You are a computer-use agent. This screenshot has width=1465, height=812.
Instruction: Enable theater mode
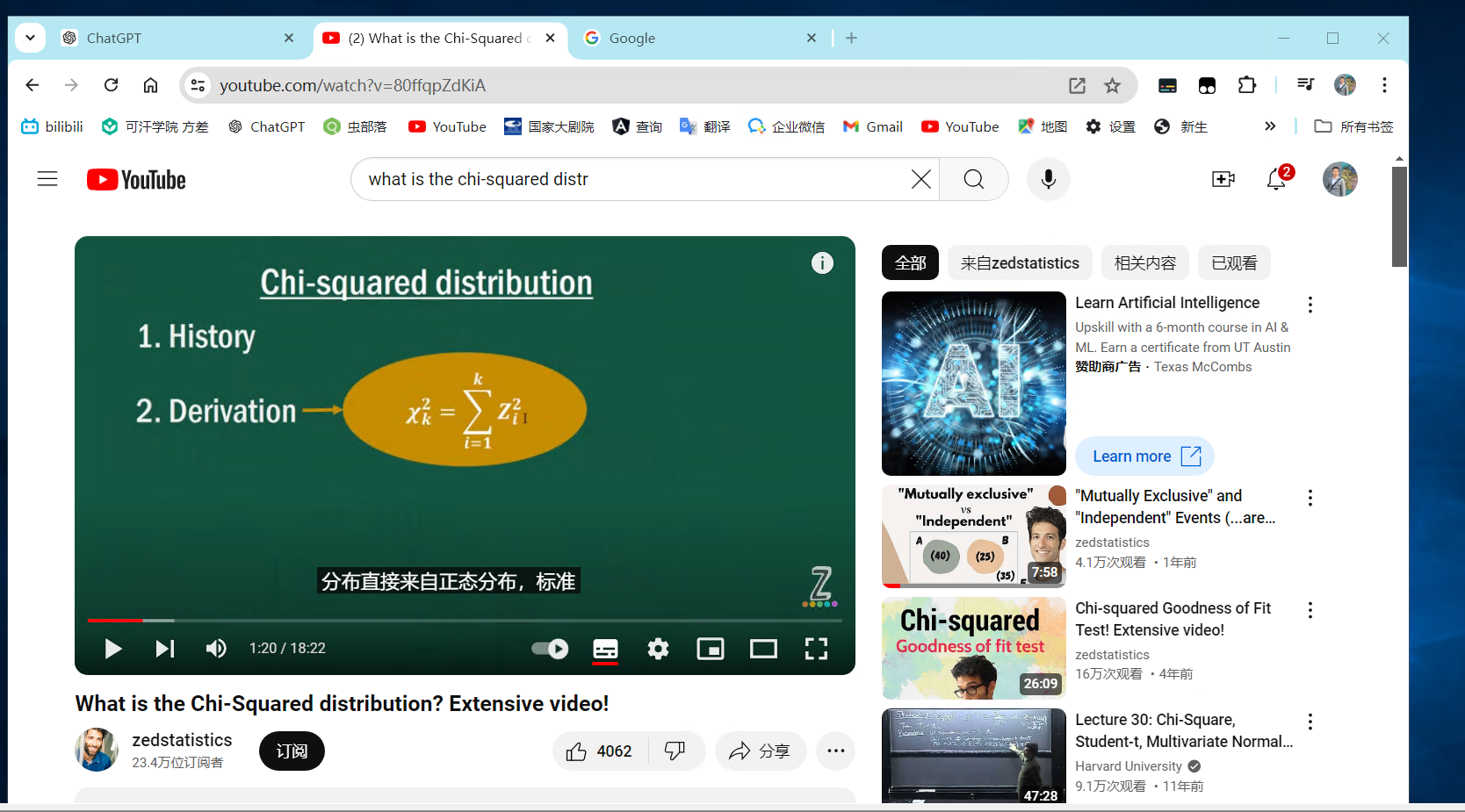click(x=763, y=648)
